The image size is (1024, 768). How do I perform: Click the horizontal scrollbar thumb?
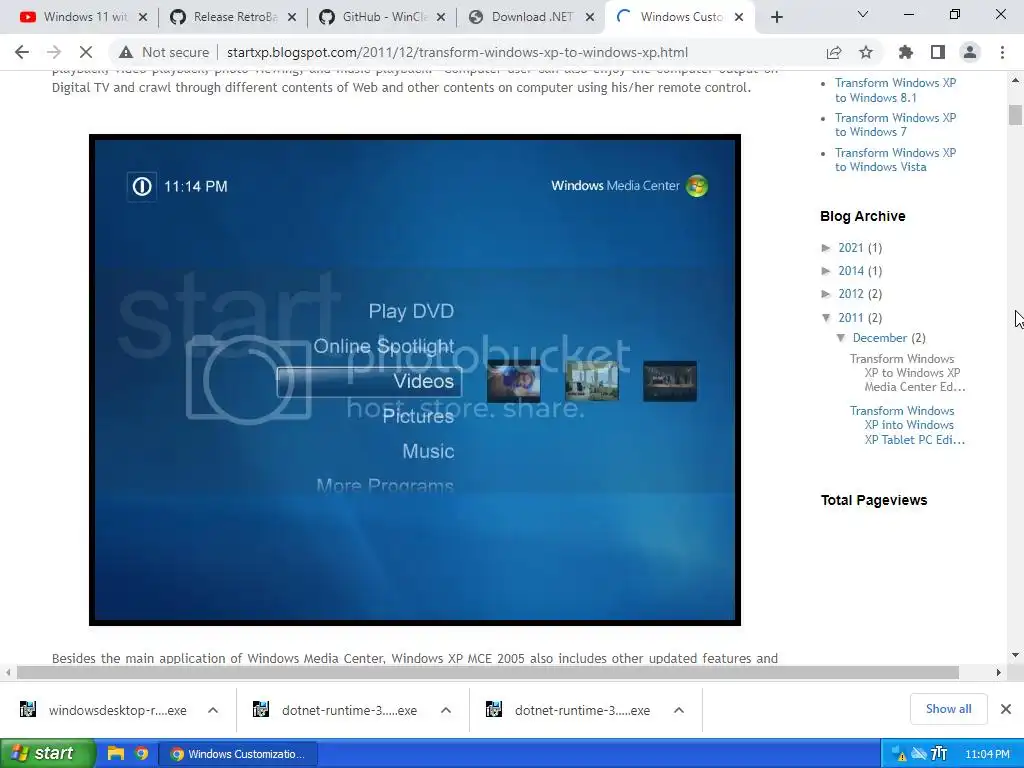coord(487,672)
